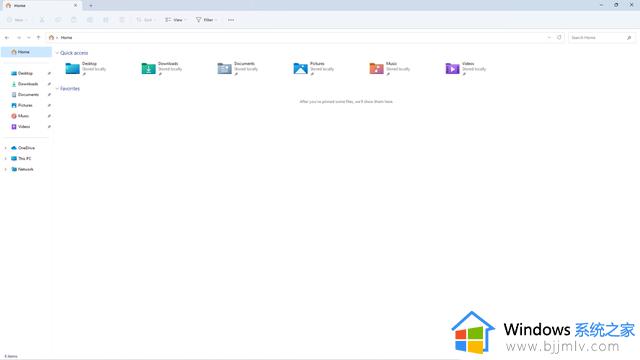
Task: Click pin icon next to sidebar Videos
Action: [x=49, y=126]
